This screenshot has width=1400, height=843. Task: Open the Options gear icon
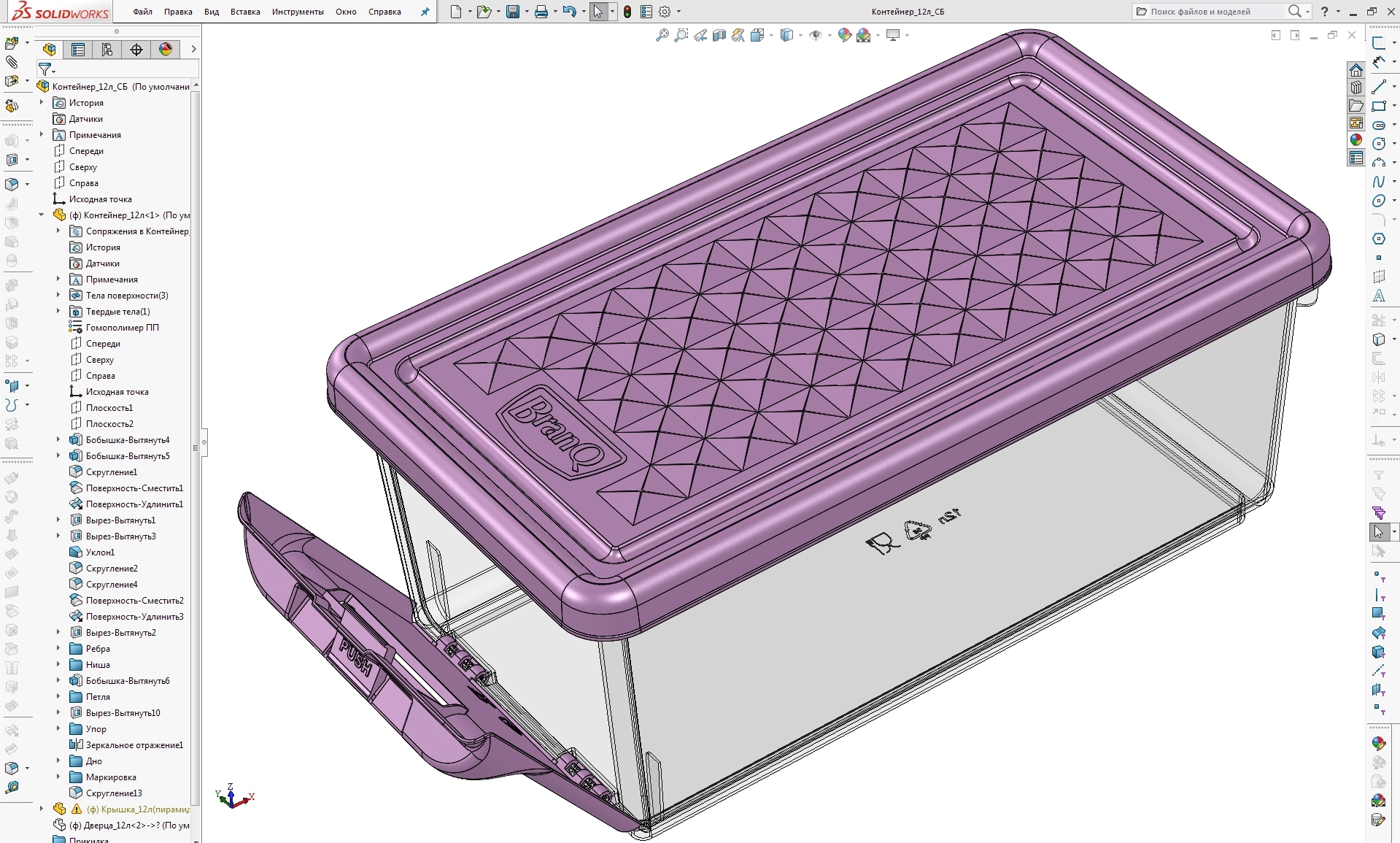click(665, 12)
